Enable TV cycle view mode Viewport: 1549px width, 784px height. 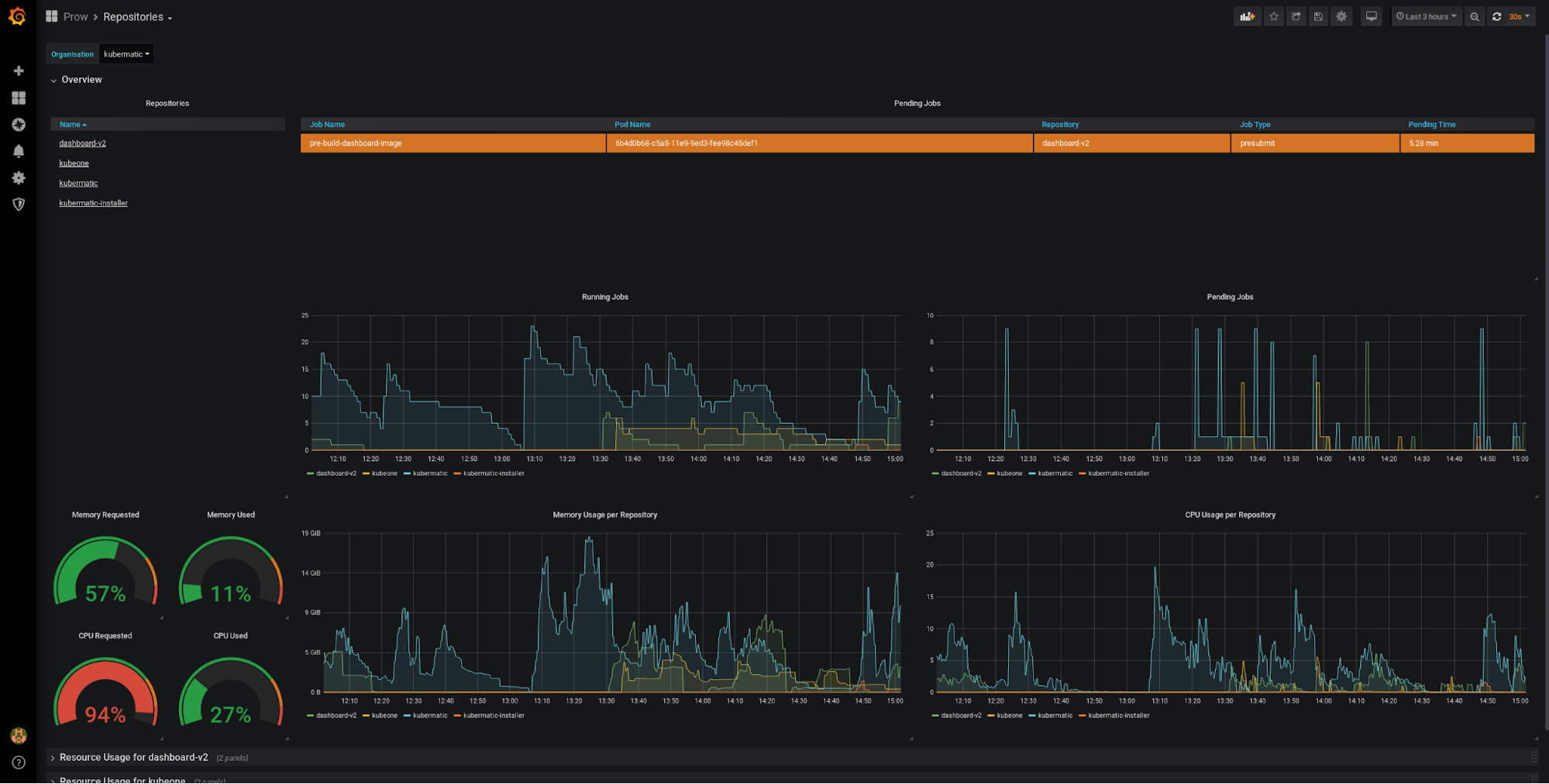tap(1371, 15)
